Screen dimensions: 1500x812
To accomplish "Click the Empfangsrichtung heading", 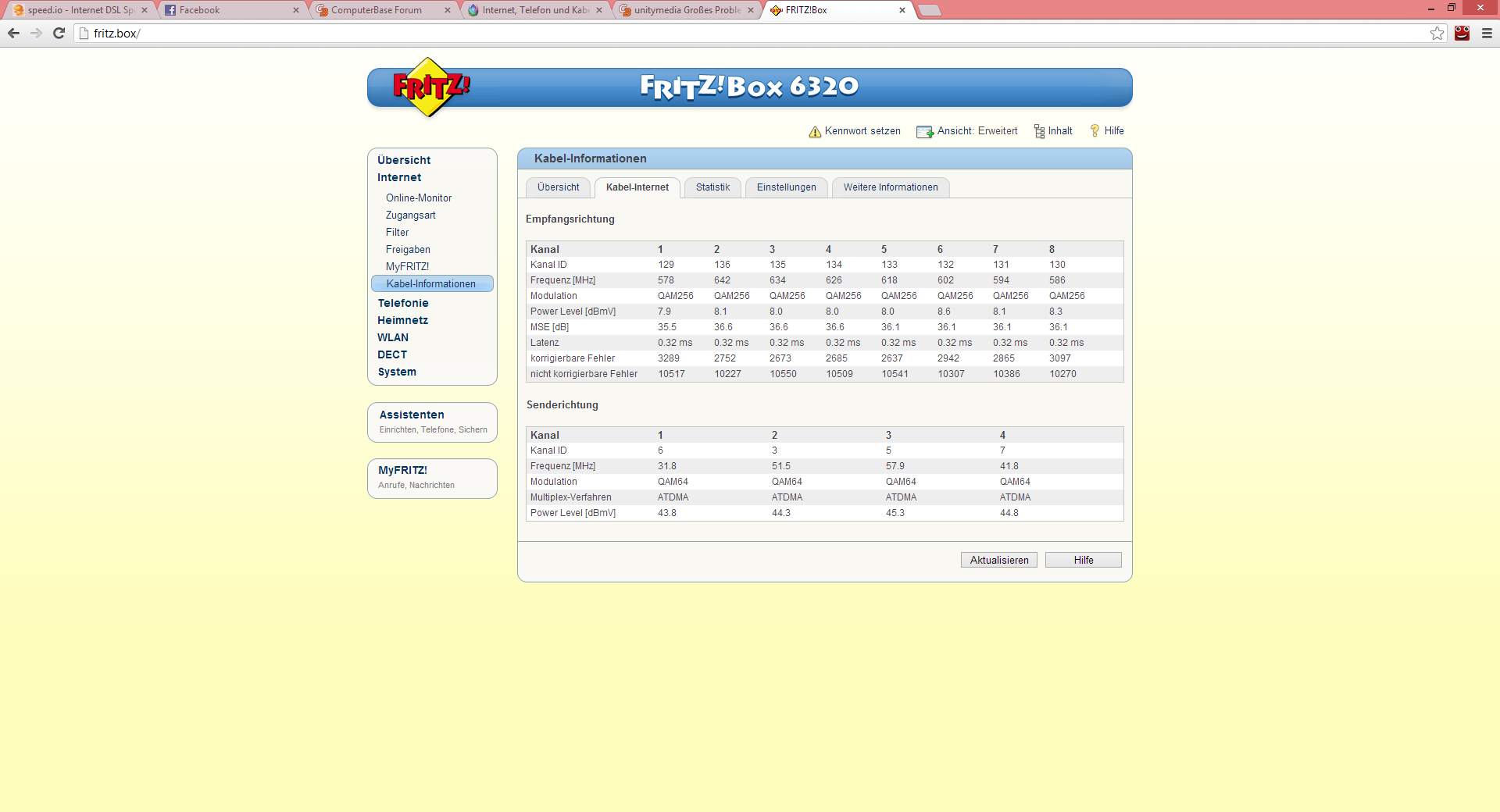I will coord(570,219).
